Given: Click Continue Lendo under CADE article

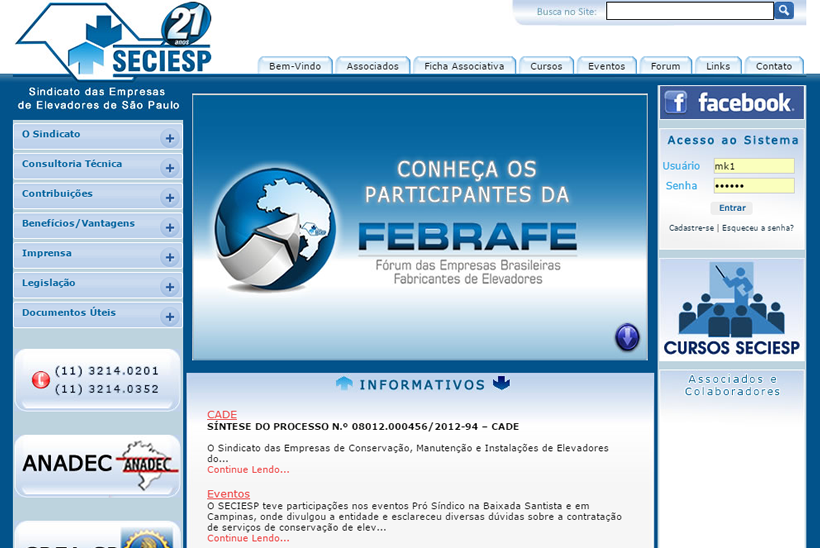Looking at the screenshot, I should [x=248, y=470].
